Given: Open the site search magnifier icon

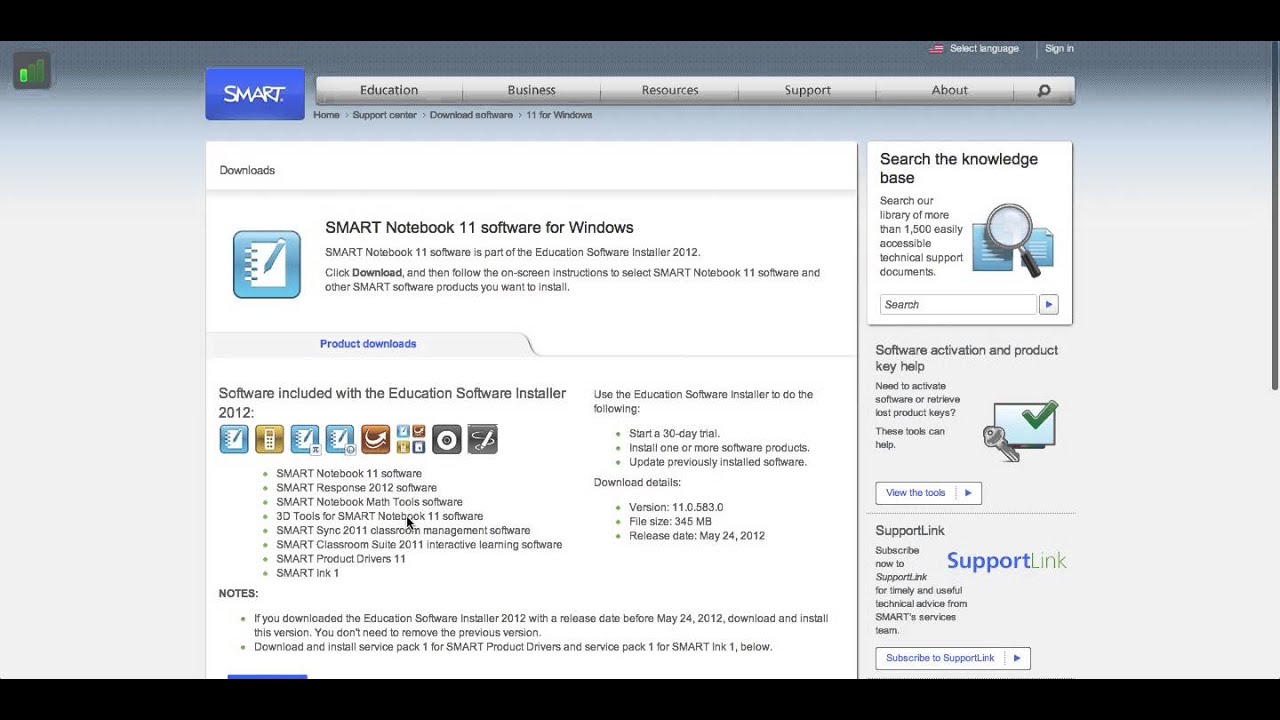Looking at the screenshot, I should (x=1044, y=90).
